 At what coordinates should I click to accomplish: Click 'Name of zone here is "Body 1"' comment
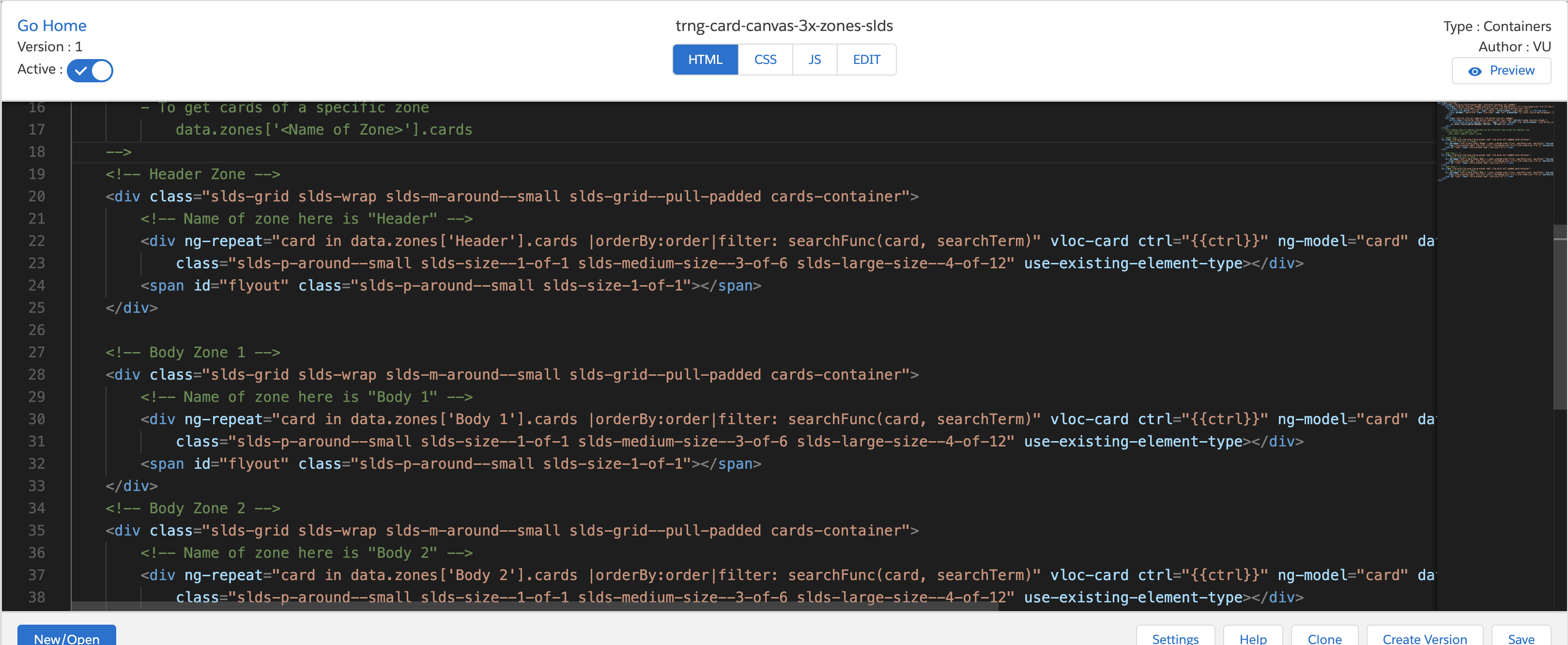tap(307, 397)
